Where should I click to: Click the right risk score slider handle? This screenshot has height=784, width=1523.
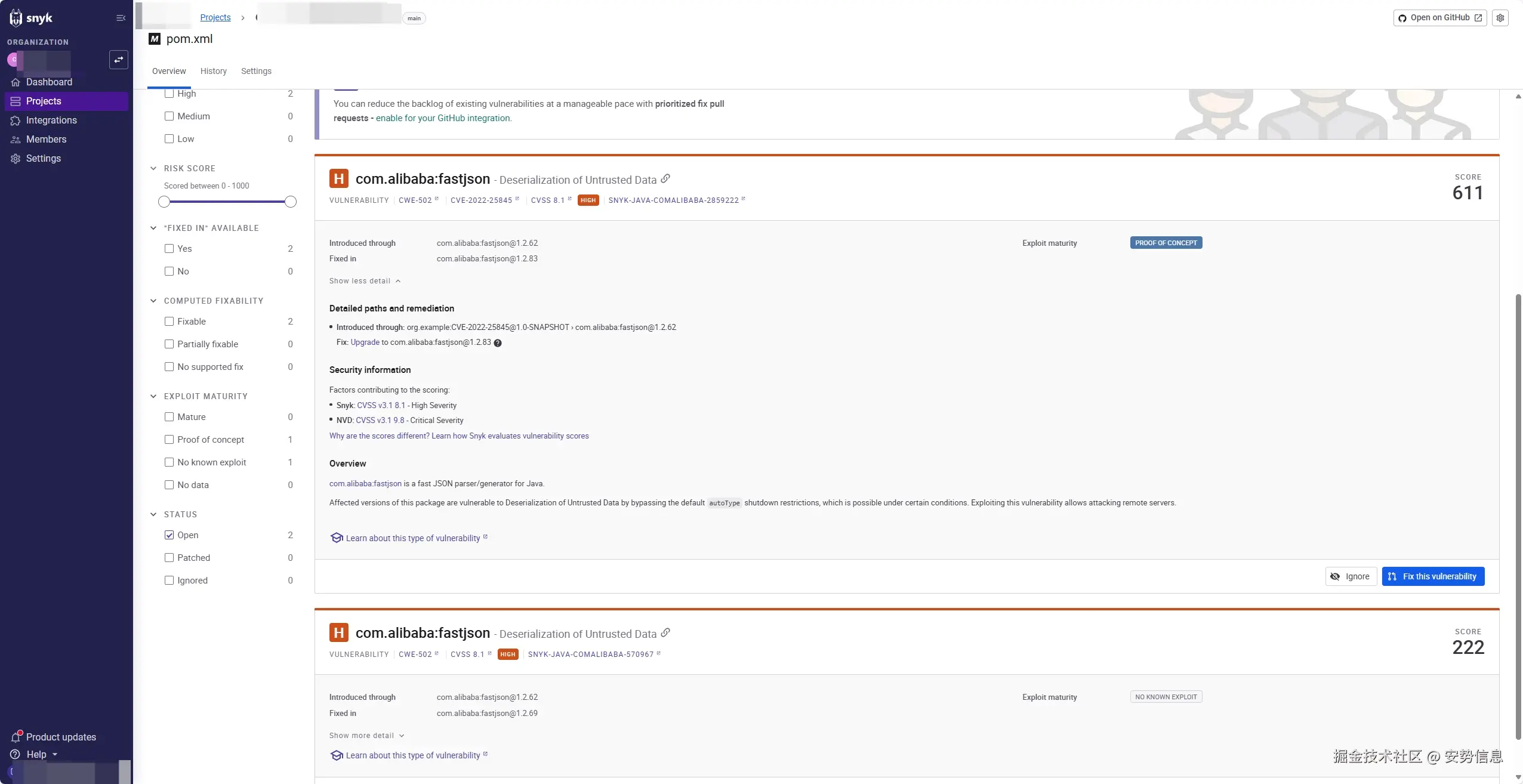(291, 202)
